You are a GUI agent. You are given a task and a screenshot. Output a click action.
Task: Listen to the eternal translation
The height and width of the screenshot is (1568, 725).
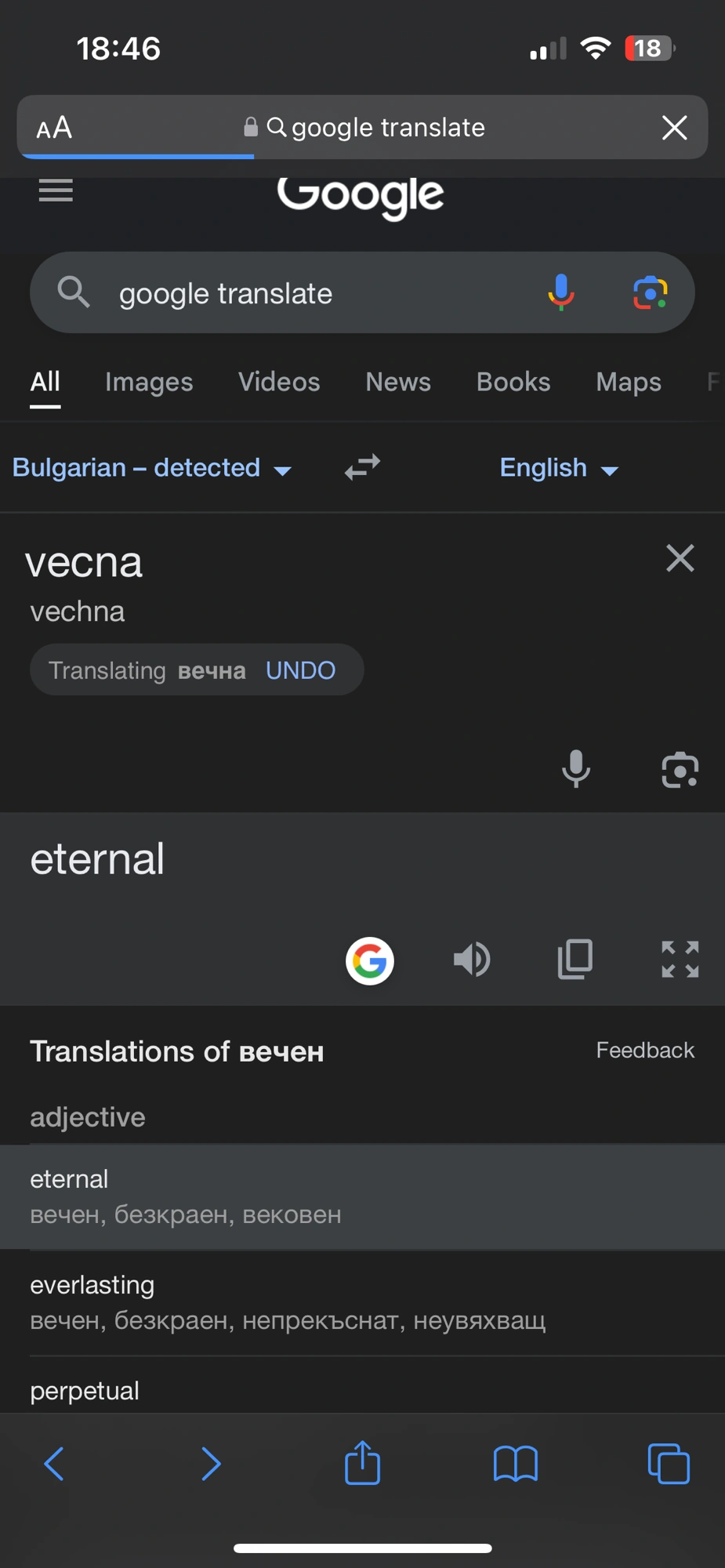click(472, 960)
